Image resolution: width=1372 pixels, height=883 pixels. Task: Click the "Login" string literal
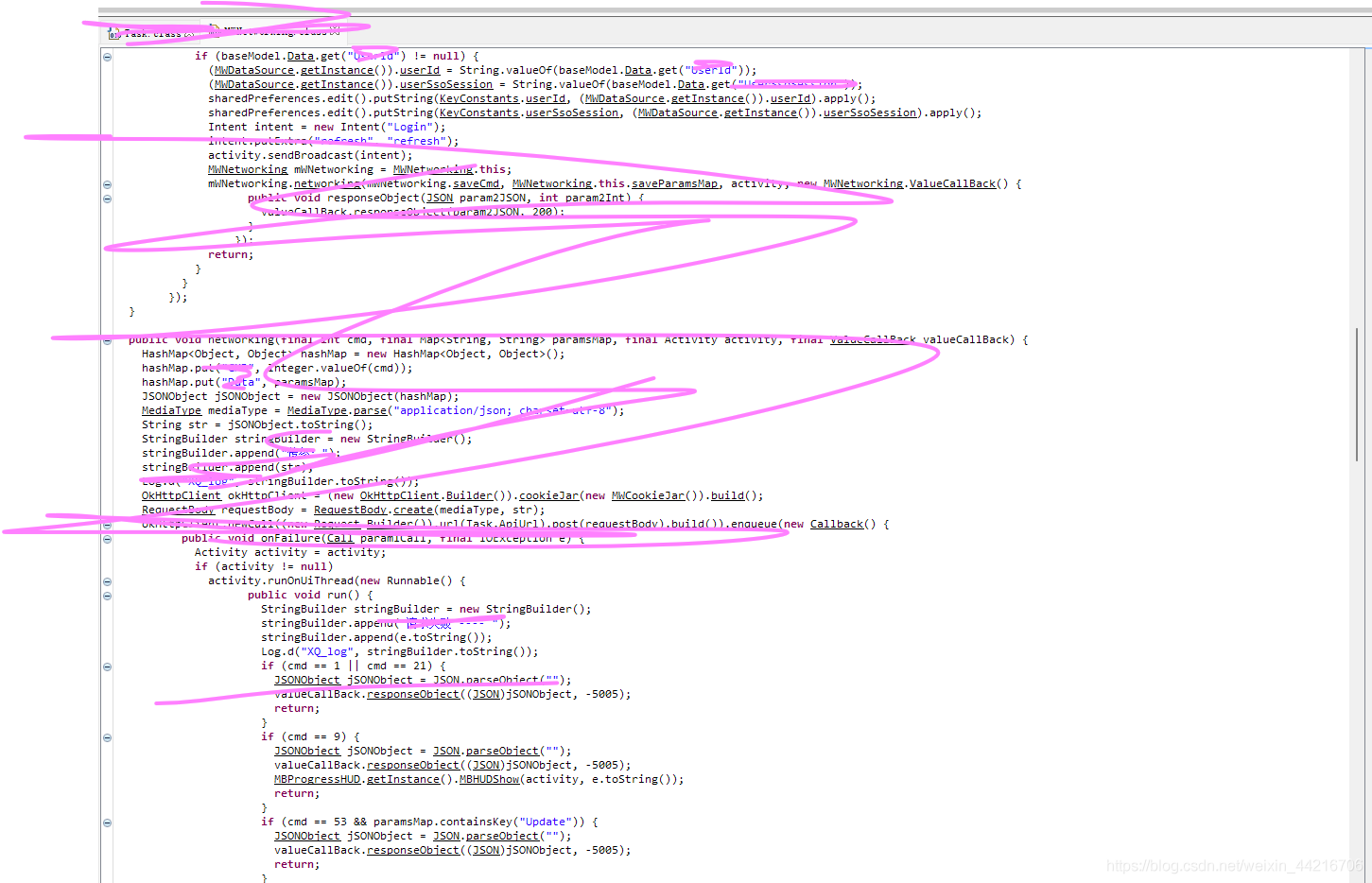(409, 127)
